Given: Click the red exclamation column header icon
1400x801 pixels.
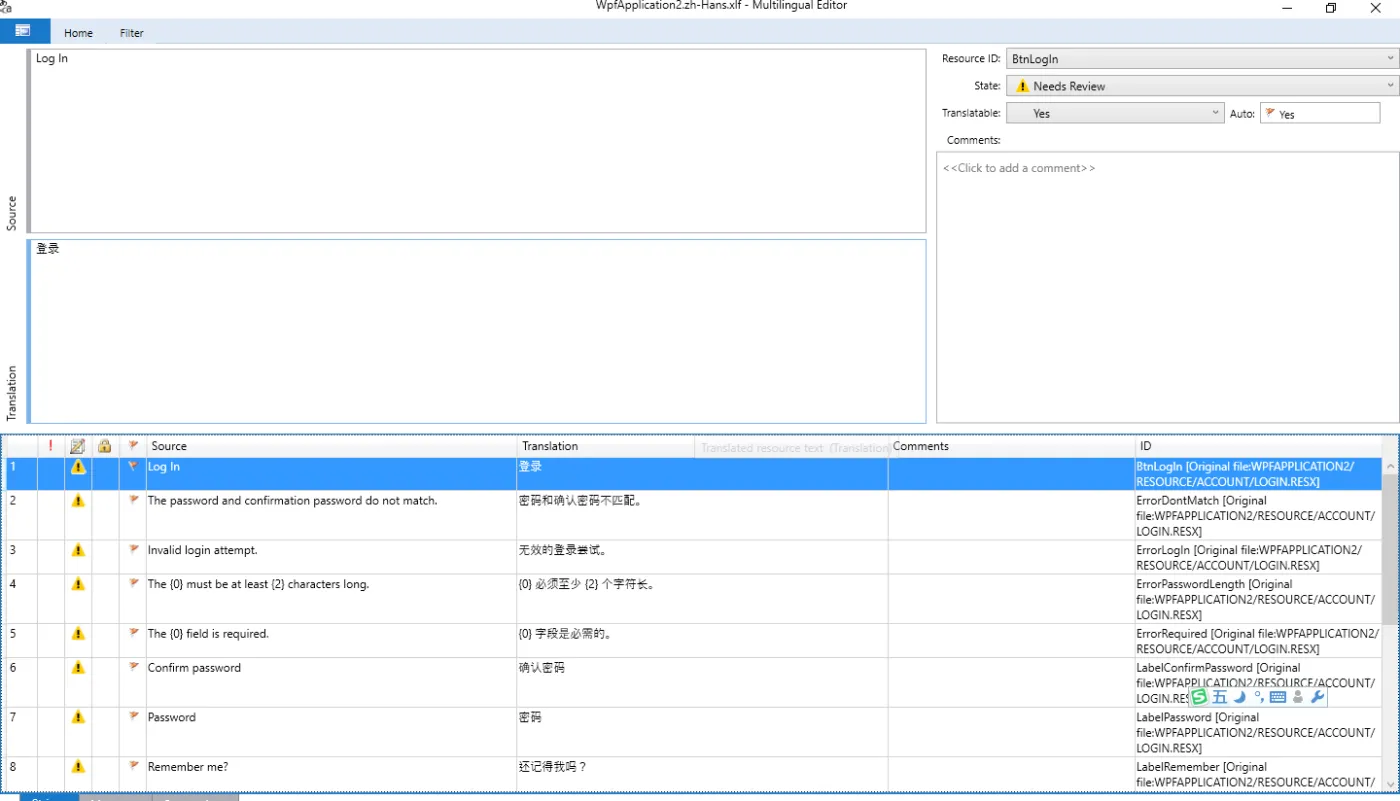Looking at the screenshot, I should [51, 446].
